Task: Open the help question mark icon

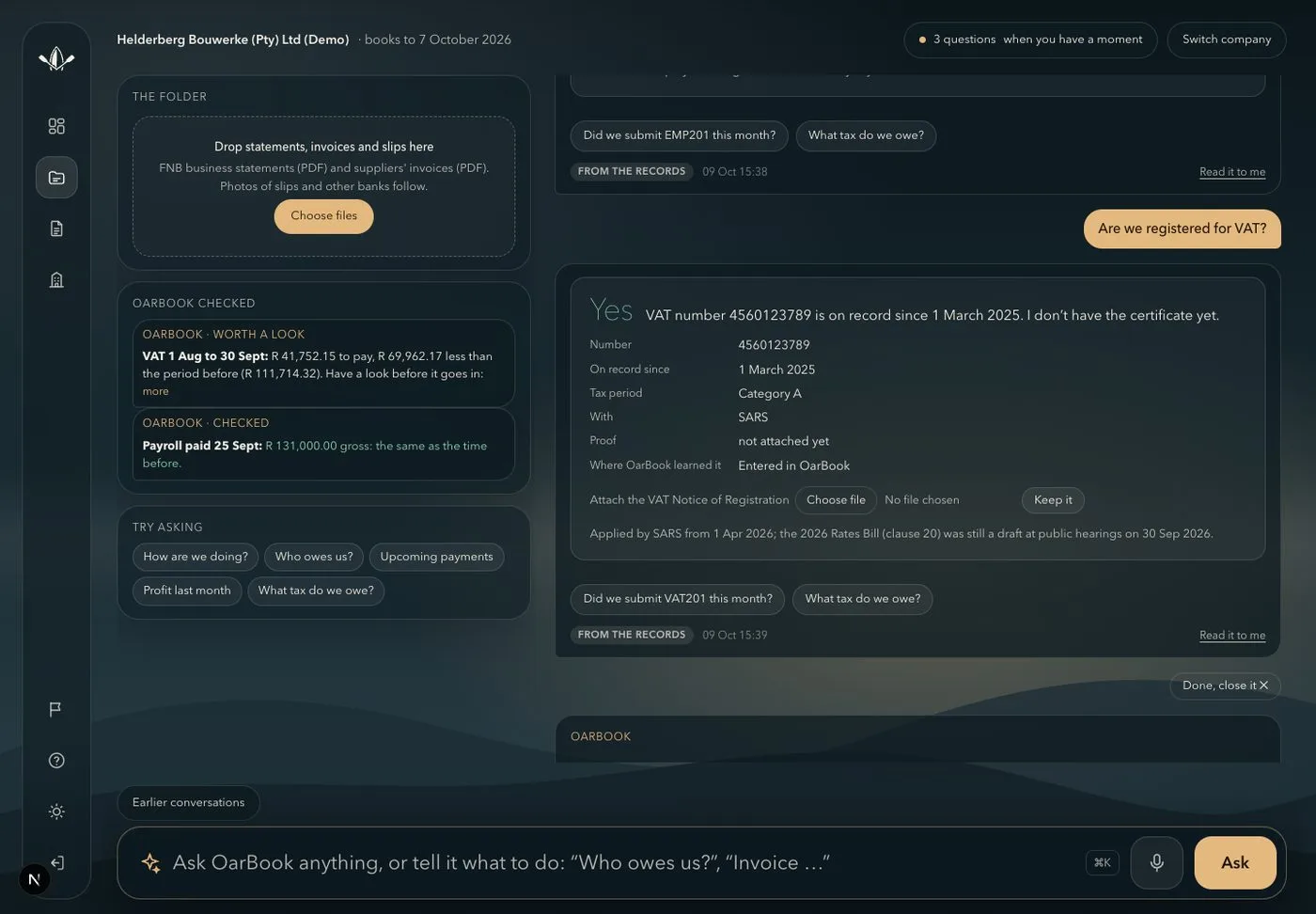Action: pyautogui.click(x=56, y=761)
